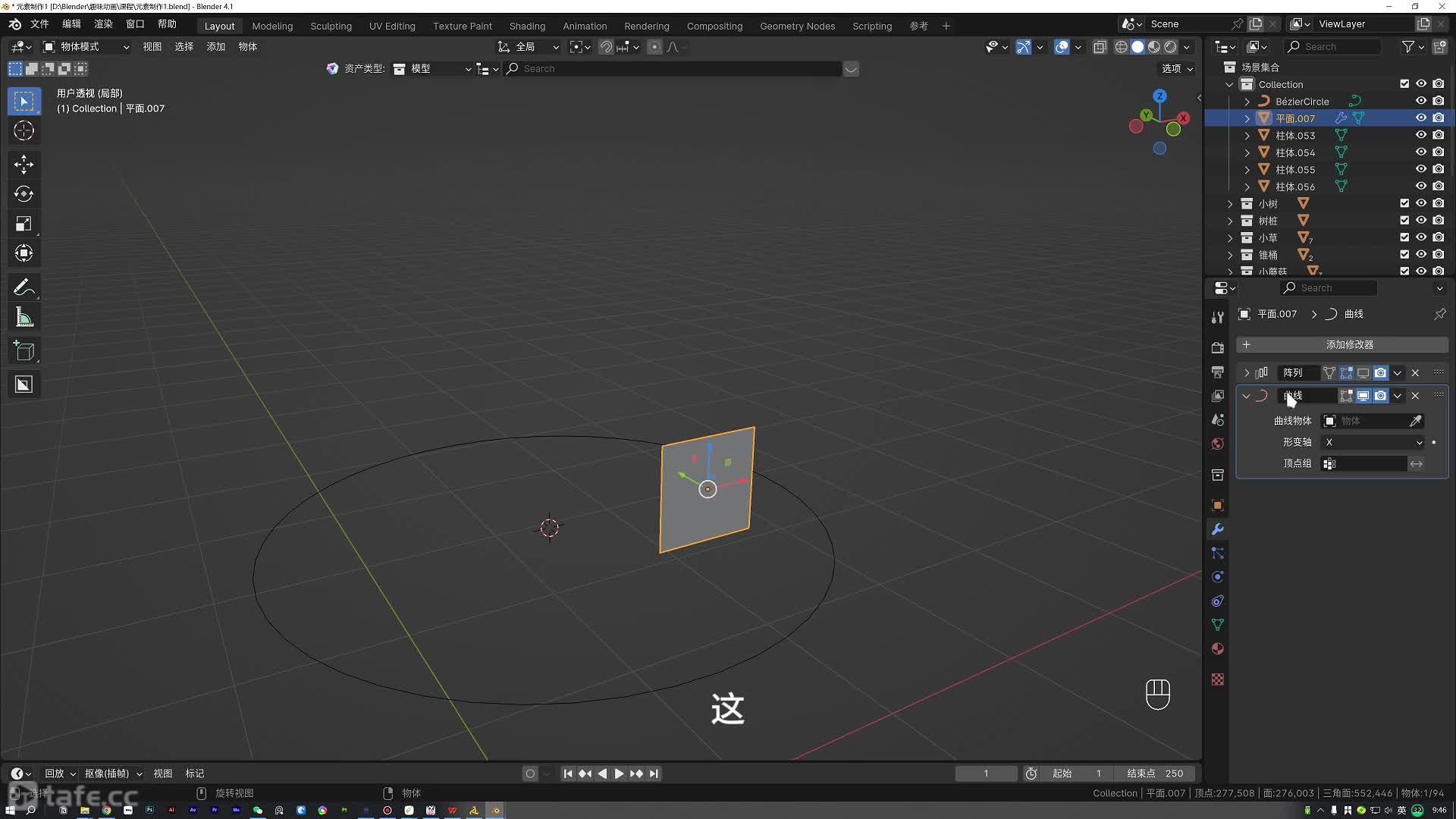Viewport: 1456px width, 819px height.
Task: Select the Measure tool
Action: pyautogui.click(x=24, y=318)
